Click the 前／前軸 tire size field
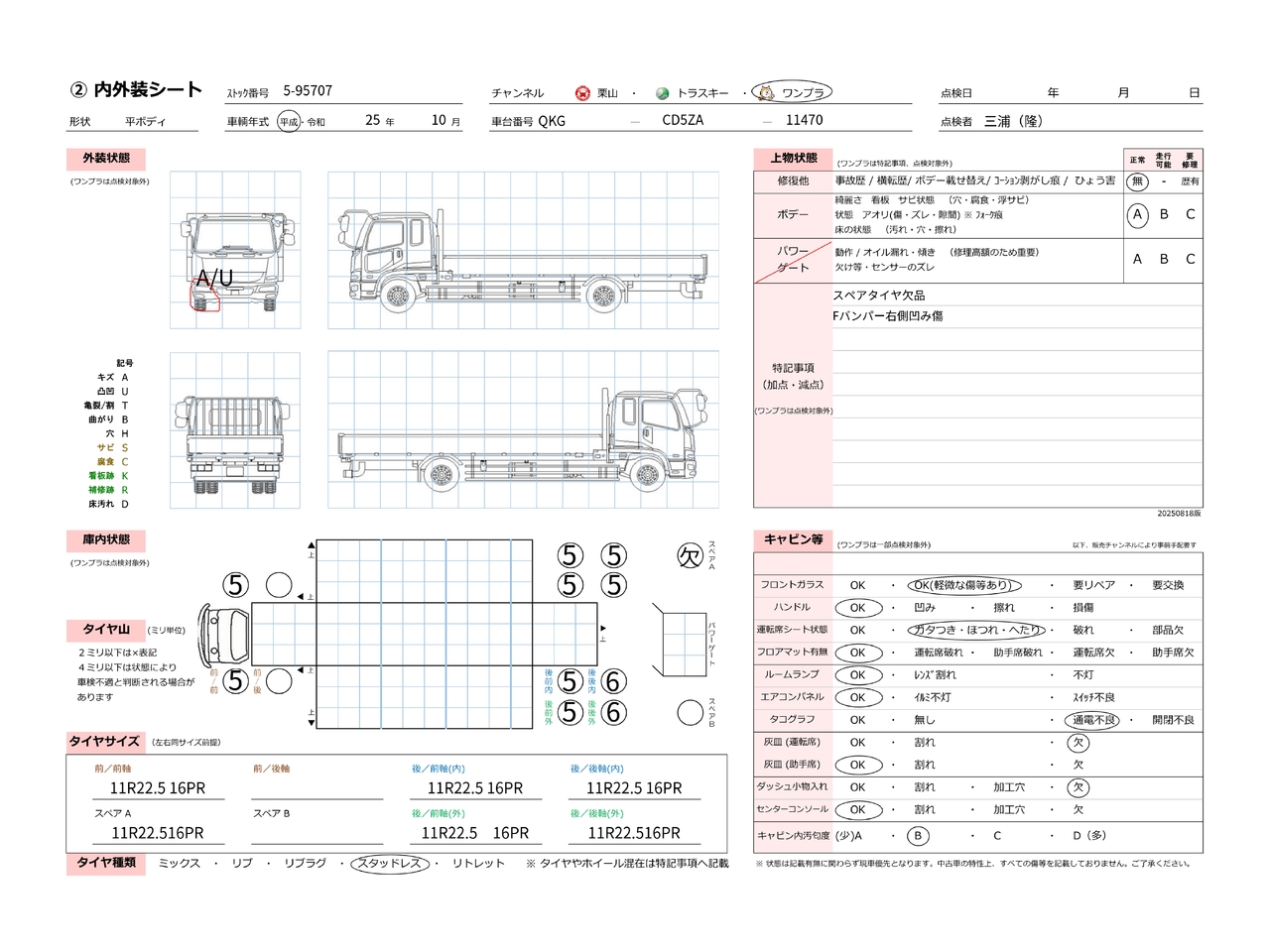This screenshot has height=952, width=1270. [x=158, y=788]
